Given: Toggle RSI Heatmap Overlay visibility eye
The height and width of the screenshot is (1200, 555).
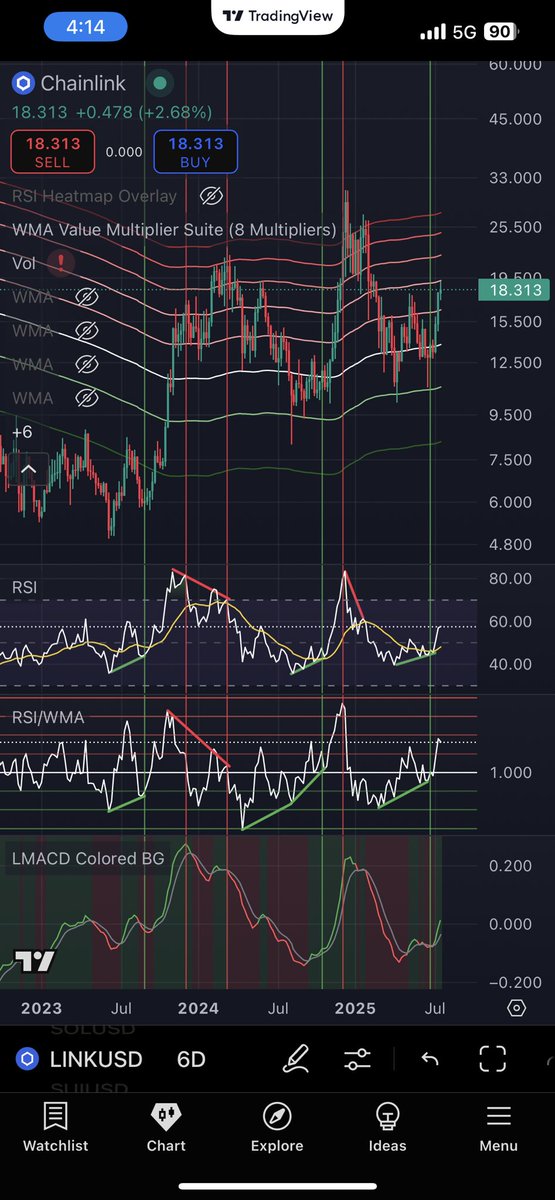Looking at the screenshot, I should coord(210,196).
